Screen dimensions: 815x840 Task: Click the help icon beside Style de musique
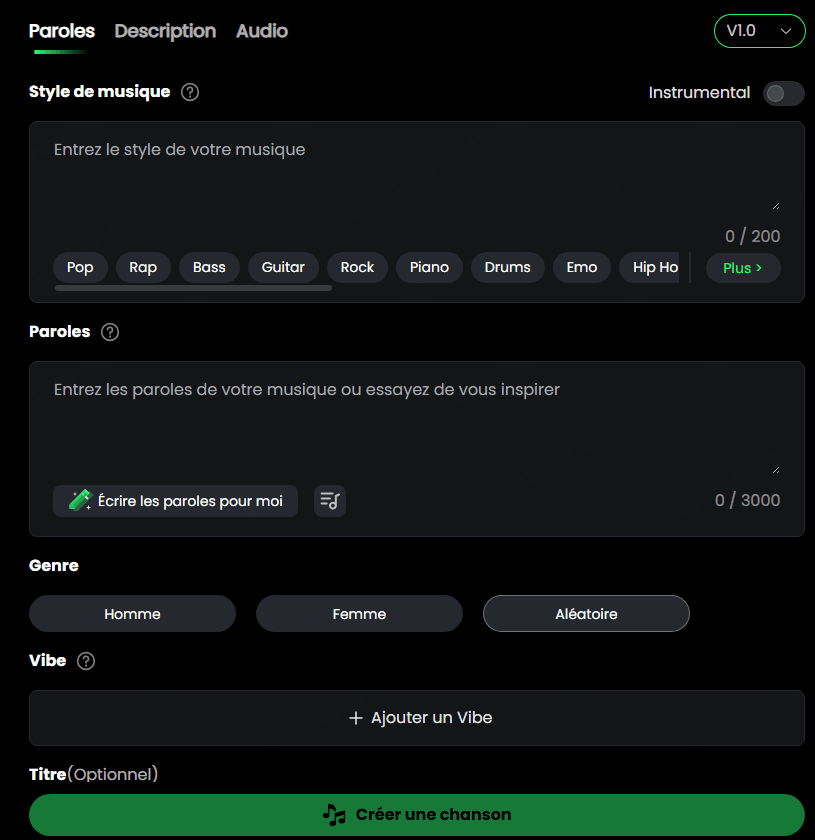190,92
